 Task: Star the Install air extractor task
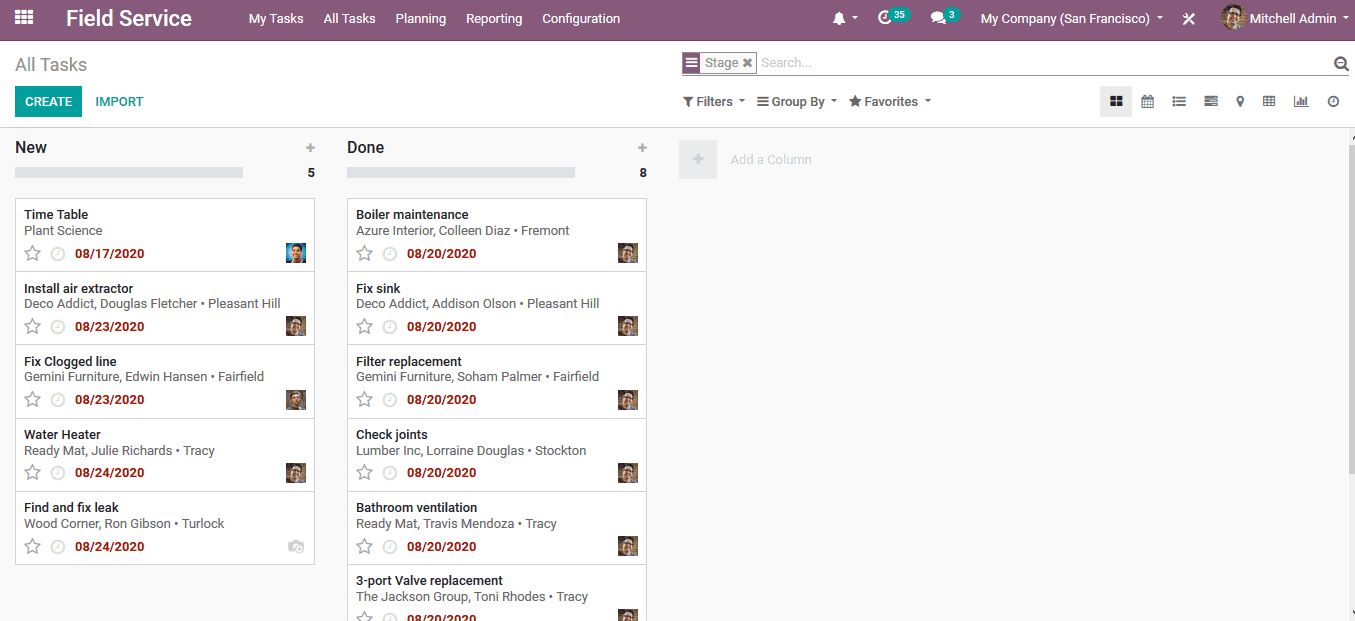pyautogui.click(x=33, y=326)
